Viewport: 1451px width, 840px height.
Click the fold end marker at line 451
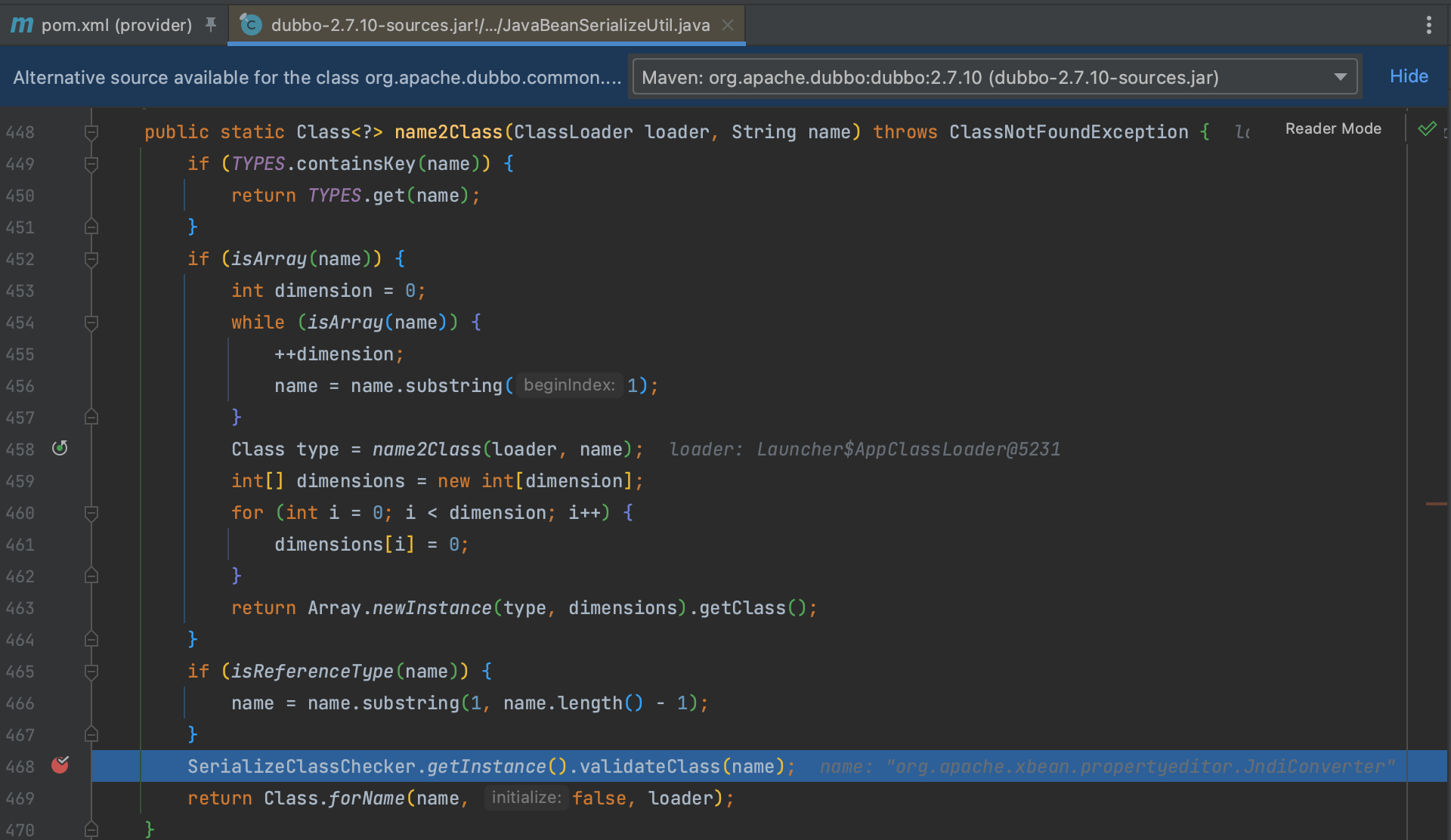pyautogui.click(x=91, y=227)
